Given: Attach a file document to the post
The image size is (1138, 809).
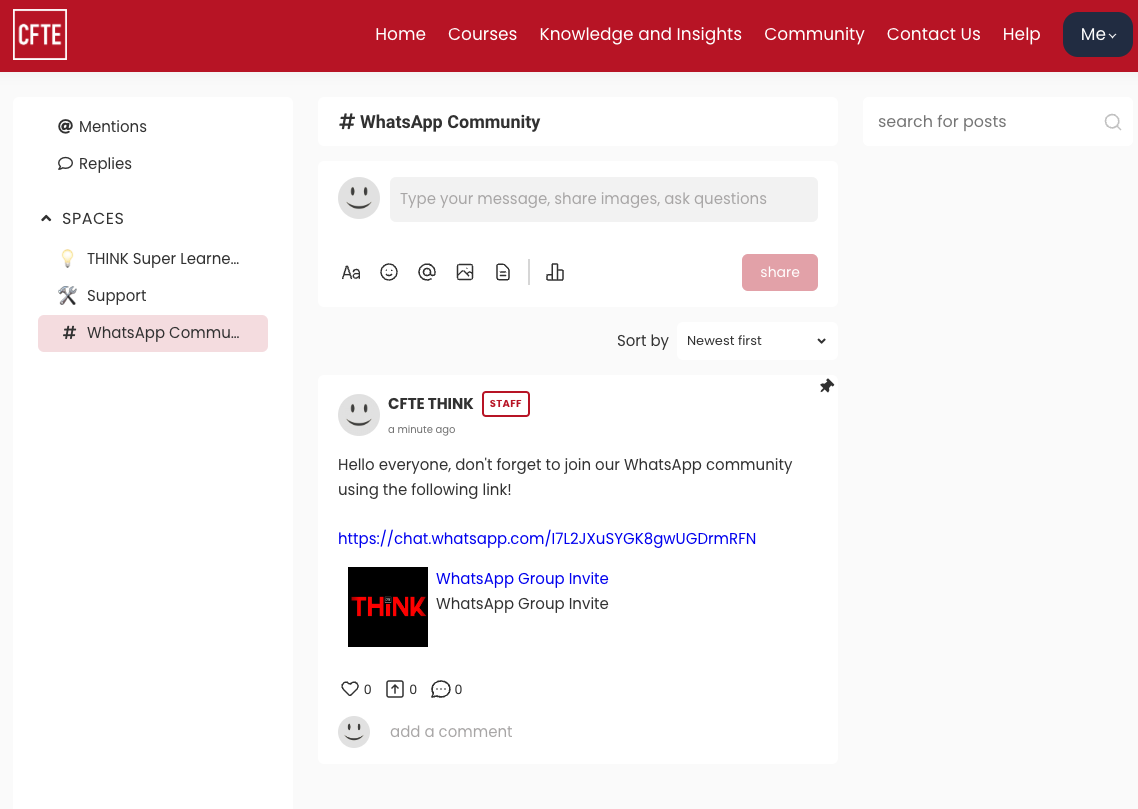Looking at the screenshot, I should [503, 272].
